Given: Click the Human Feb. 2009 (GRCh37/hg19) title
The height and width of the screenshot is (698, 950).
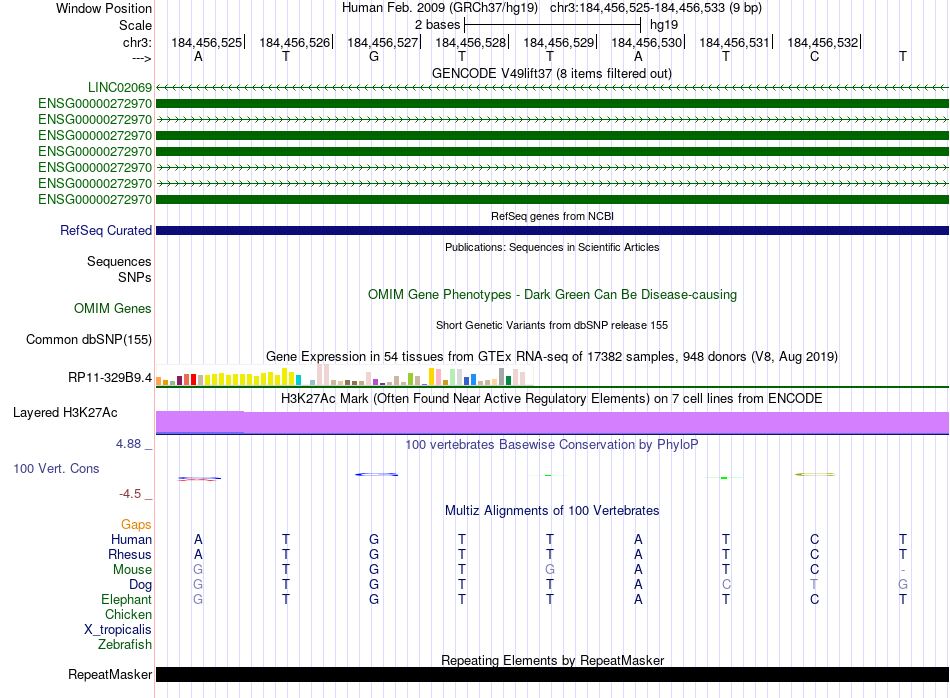Looking at the screenshot, I should (440, 8).
